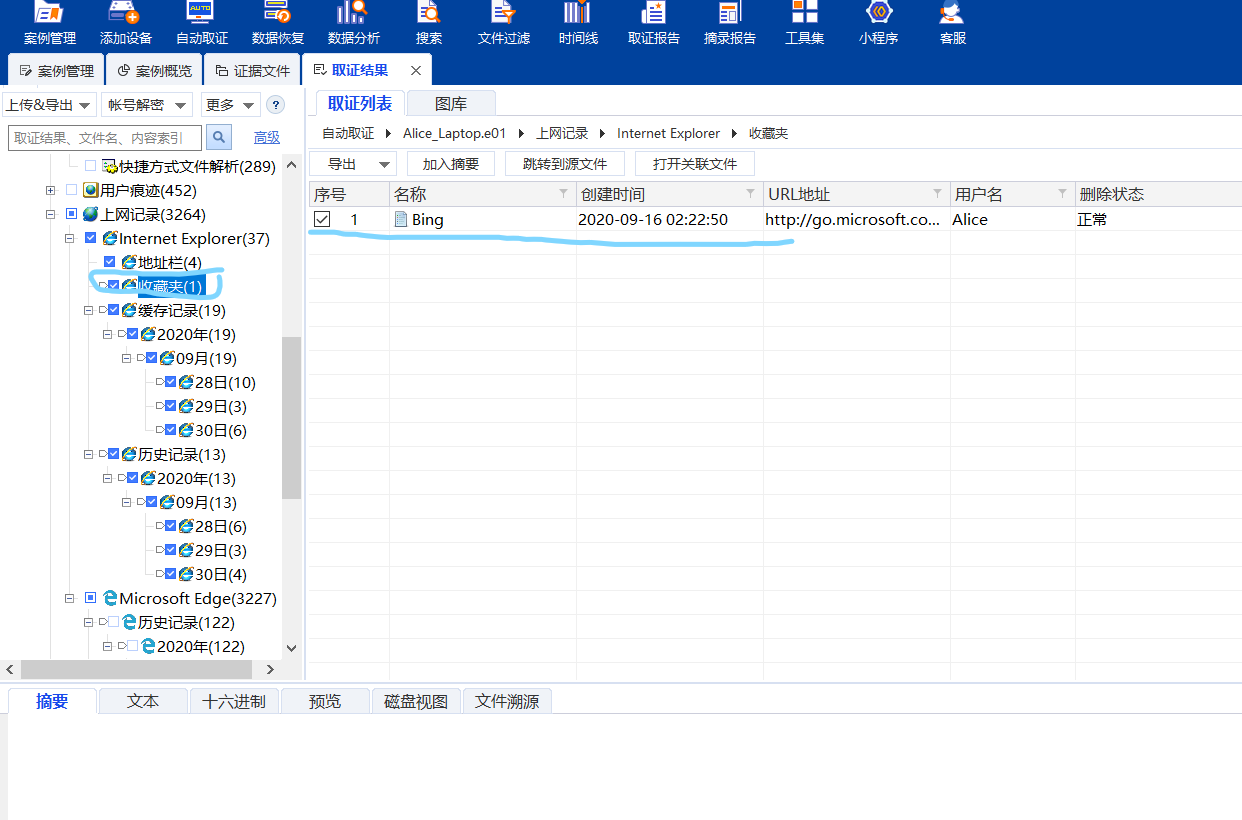Toggle the 快捷方式文件解析(289) checkbox
The height and width of the screenshot is (820, 1242).
click(x=91, y=166)
